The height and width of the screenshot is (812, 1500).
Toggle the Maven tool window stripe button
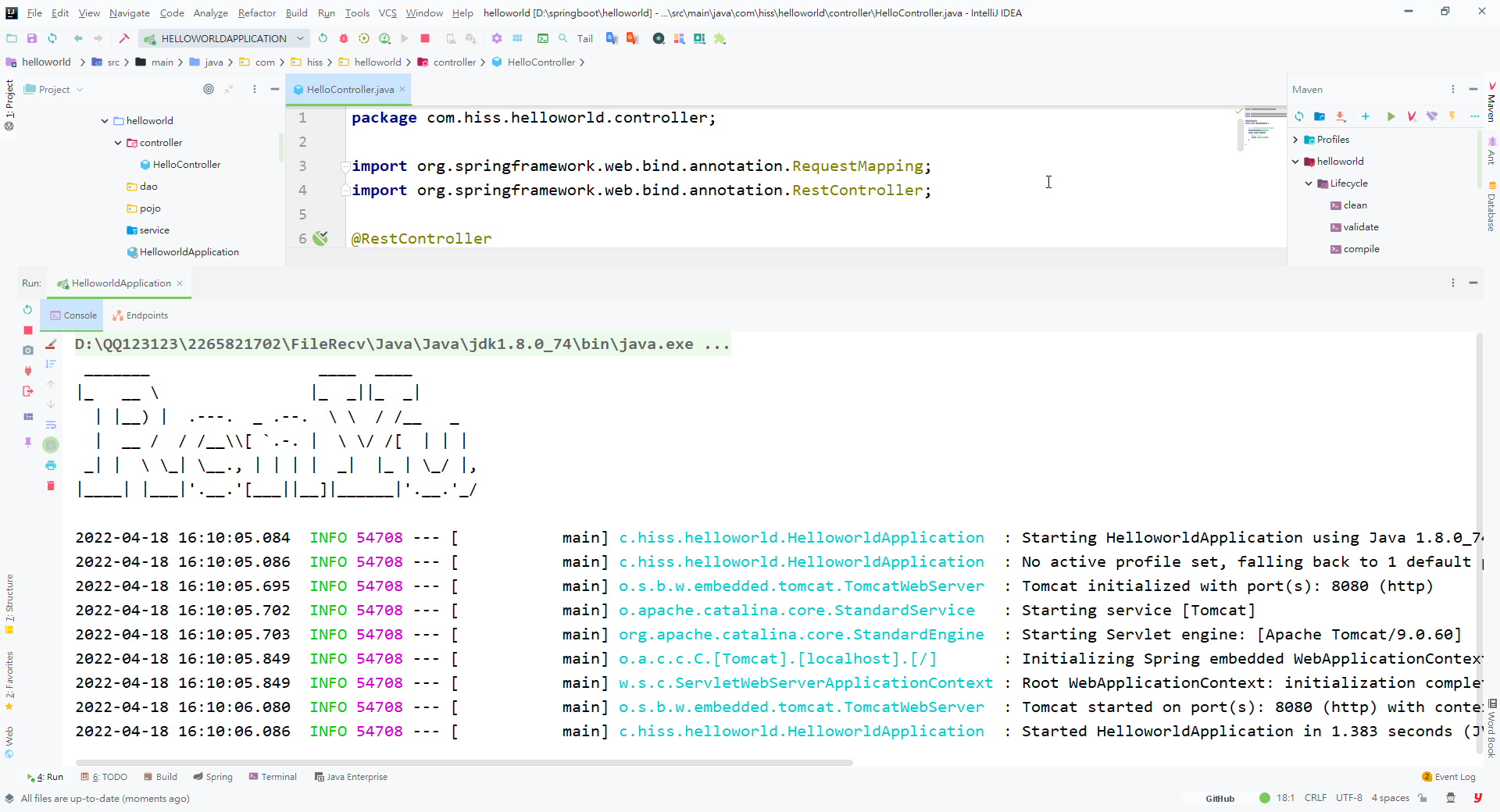1491,102
